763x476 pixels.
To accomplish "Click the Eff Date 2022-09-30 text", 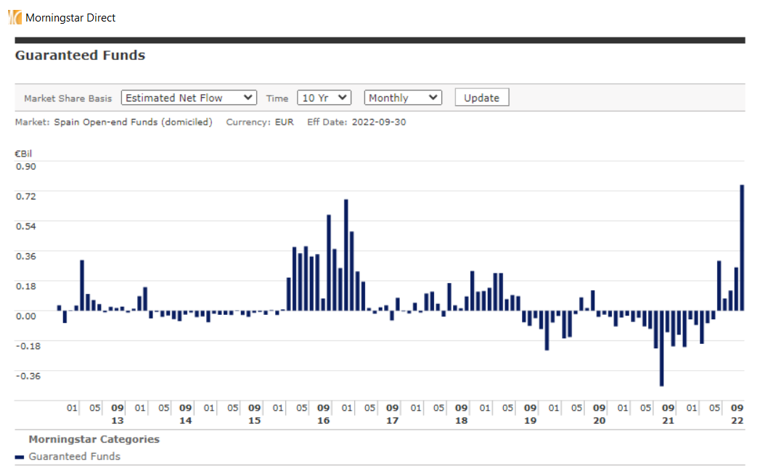I will click(356, 122).
